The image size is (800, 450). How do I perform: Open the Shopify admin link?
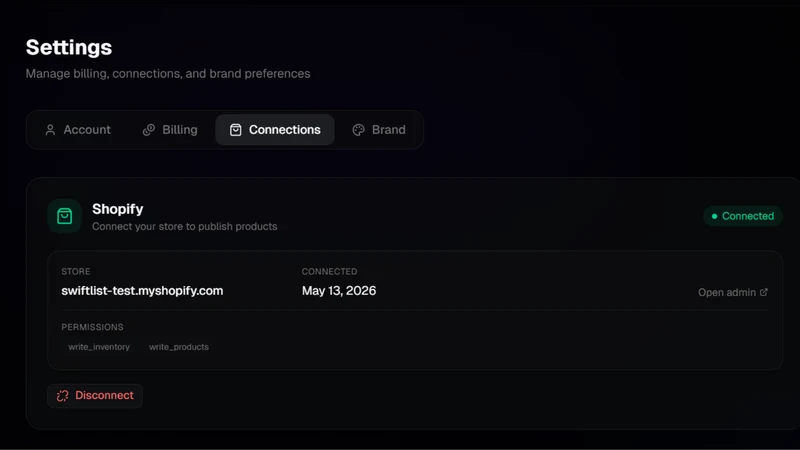click(x=733, y=292)
